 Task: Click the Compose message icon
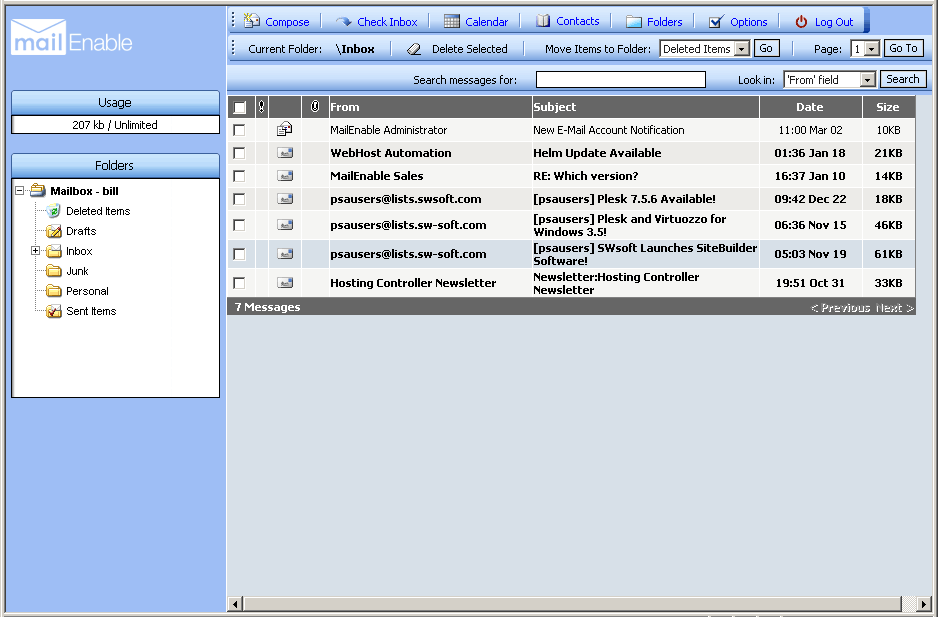coord(251,19)
